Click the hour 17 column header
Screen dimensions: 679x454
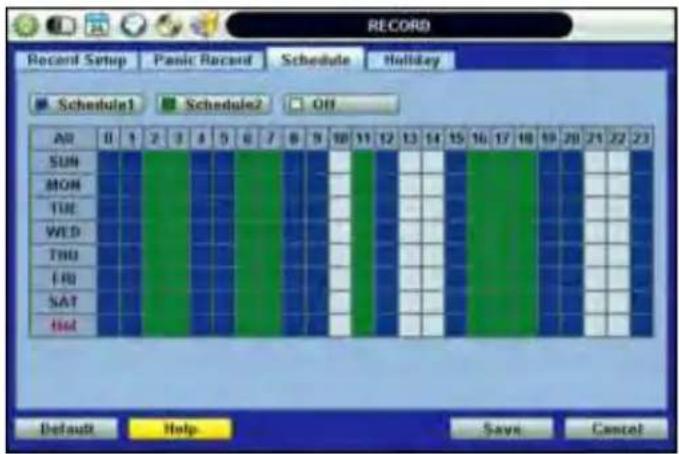pyautogui.click(x=502, y=139)
